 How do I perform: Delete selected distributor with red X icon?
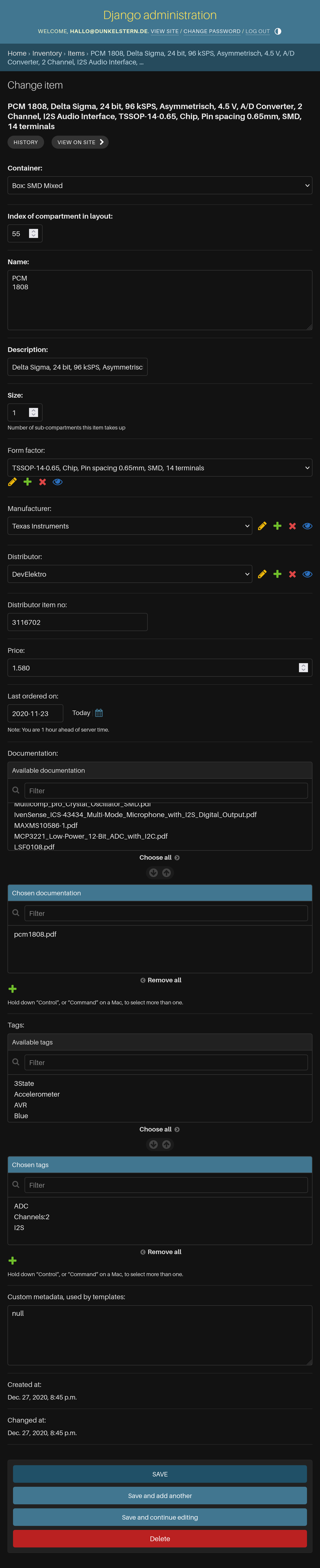click(293, 574)
